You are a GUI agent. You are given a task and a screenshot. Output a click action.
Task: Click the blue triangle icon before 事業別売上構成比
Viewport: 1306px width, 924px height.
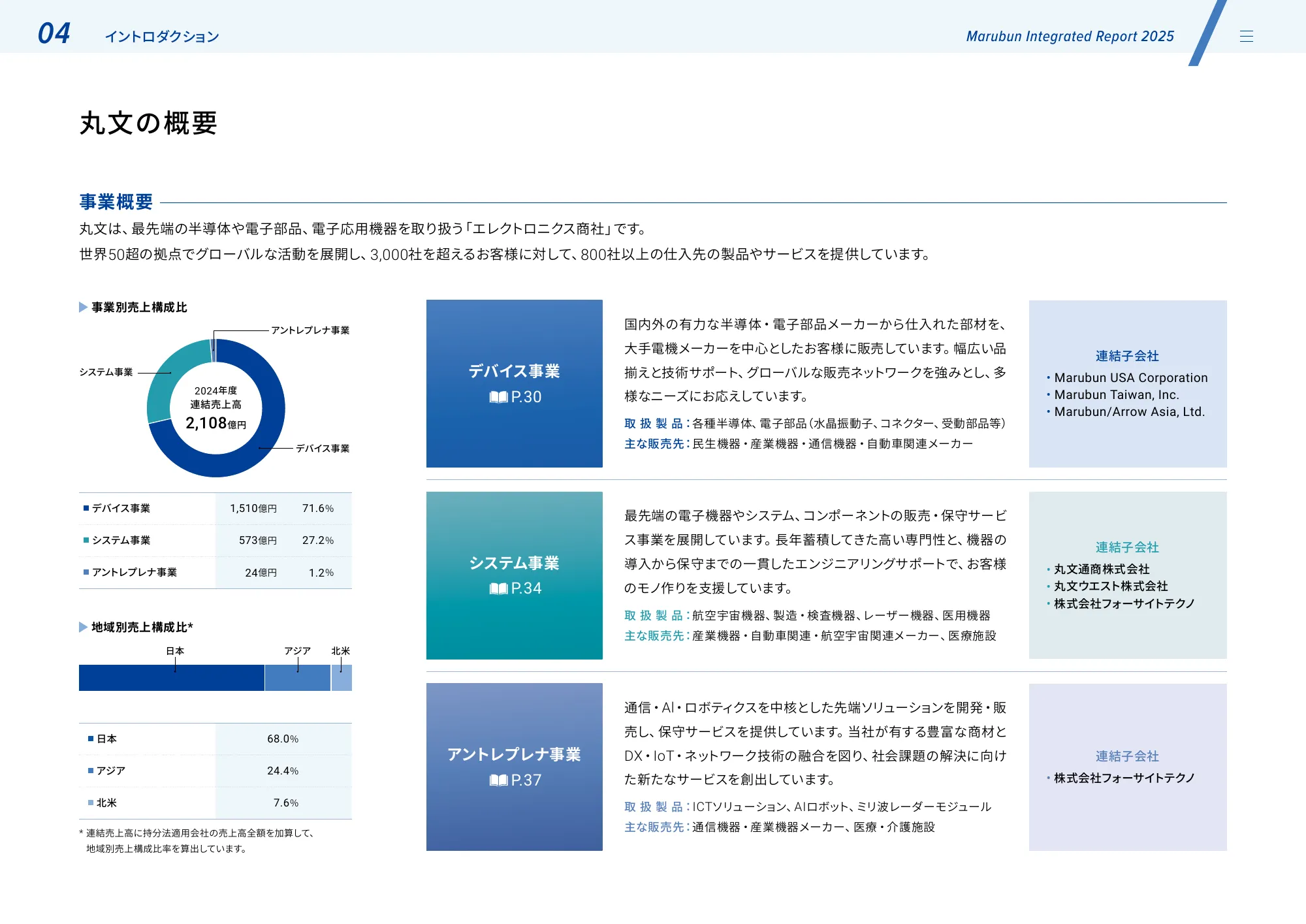82,307
